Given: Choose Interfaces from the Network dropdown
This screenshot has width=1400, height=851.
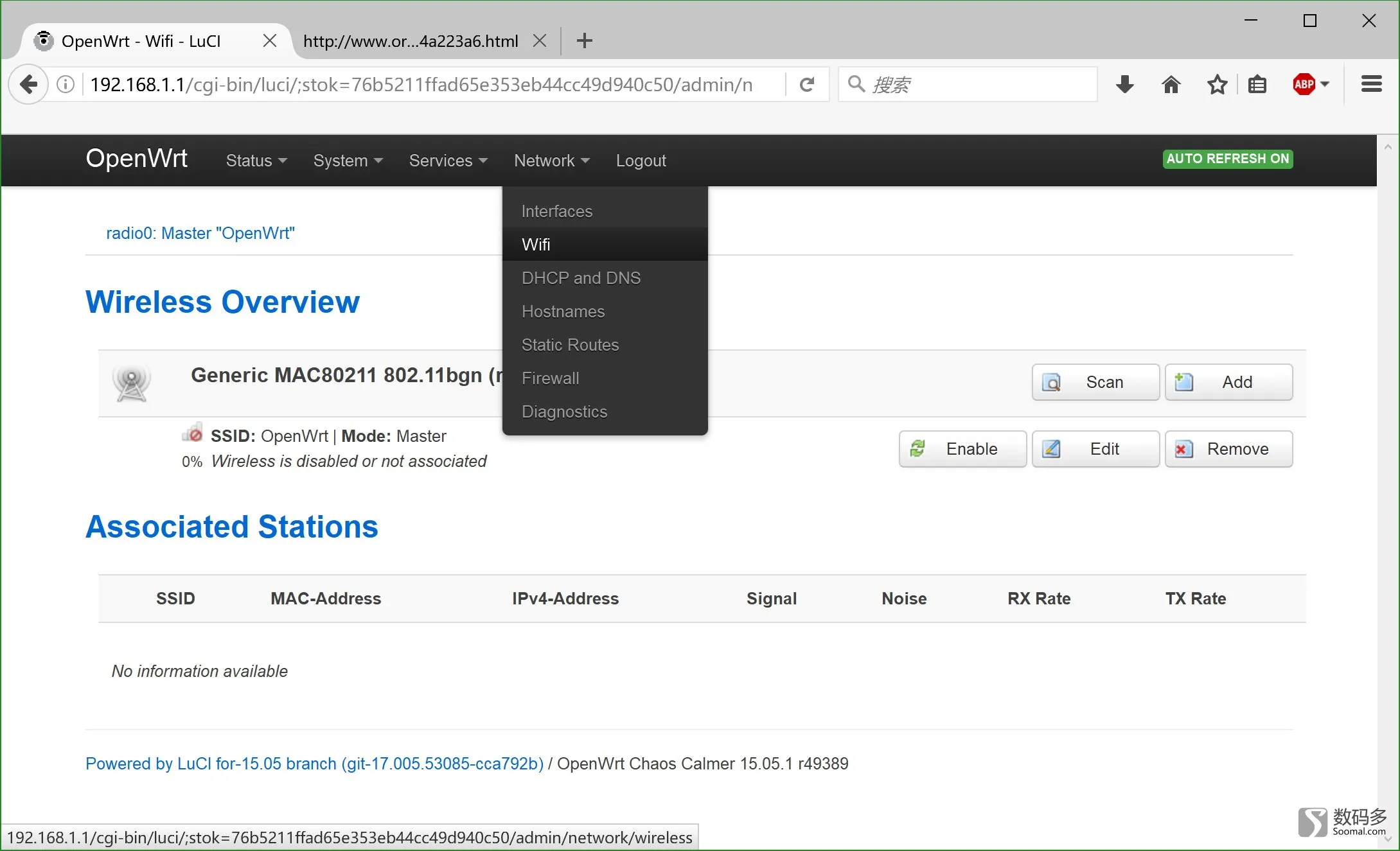Looking at the screenshot, I should (x=605, y=211).
